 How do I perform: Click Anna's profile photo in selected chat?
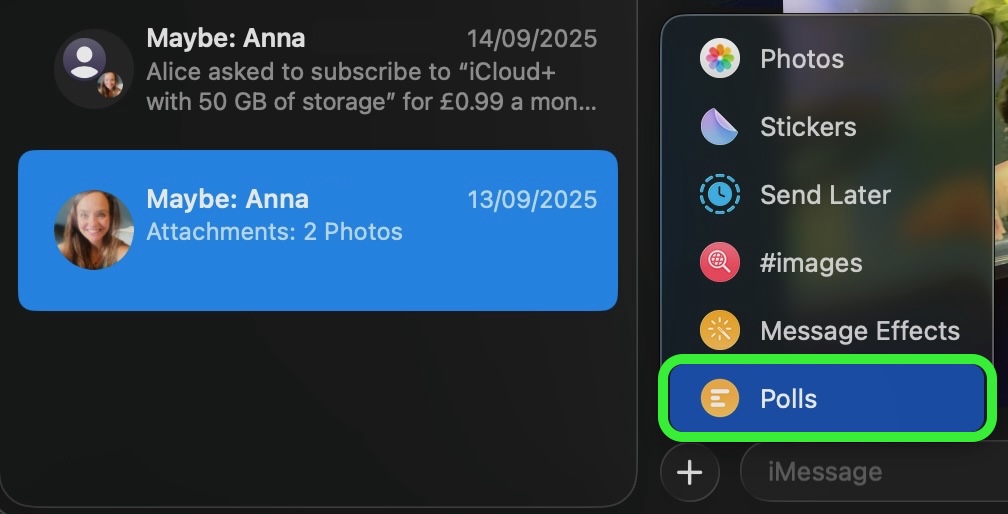[x=94, y=230]
